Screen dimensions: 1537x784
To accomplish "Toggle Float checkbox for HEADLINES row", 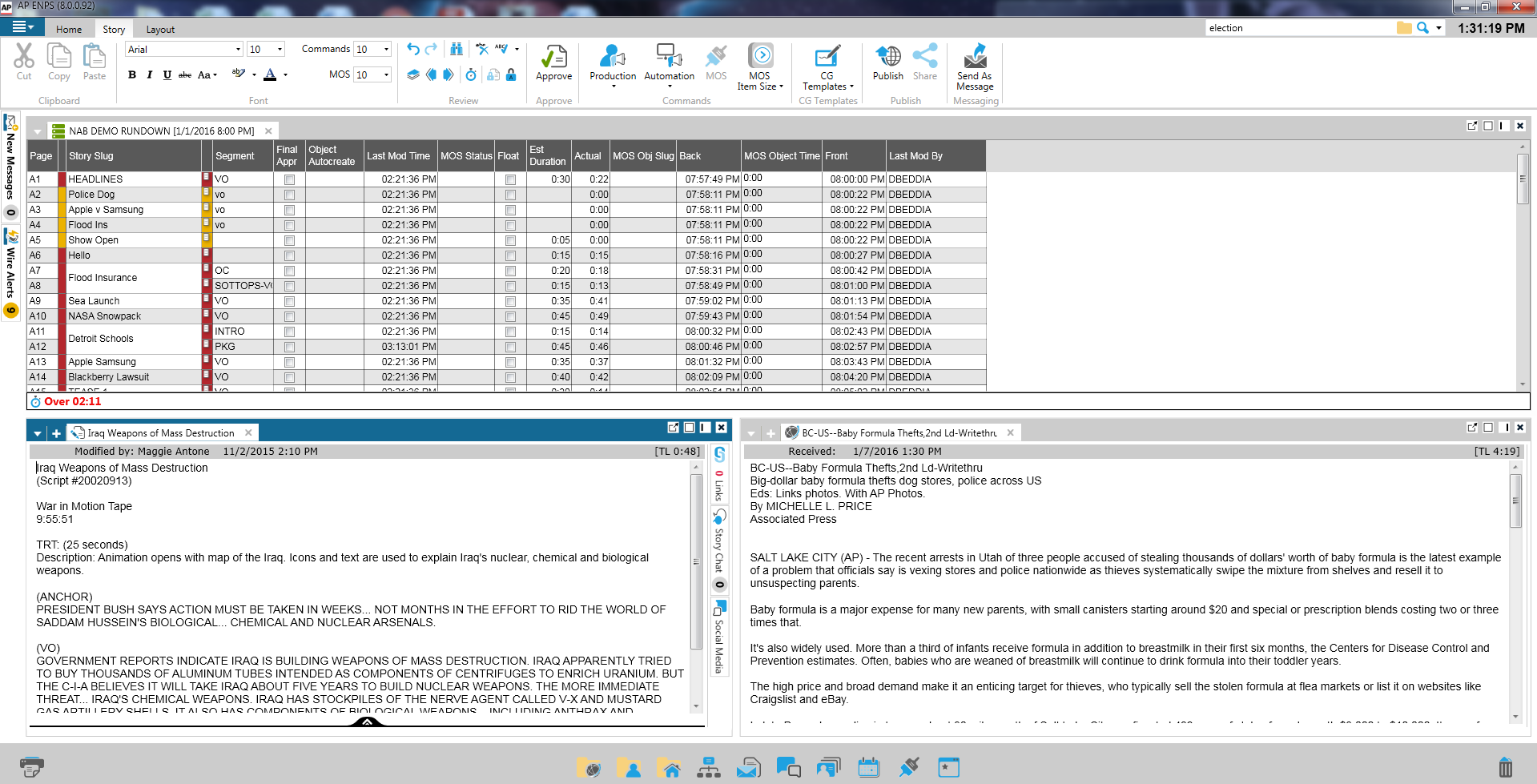I will [x=510, y=180].
